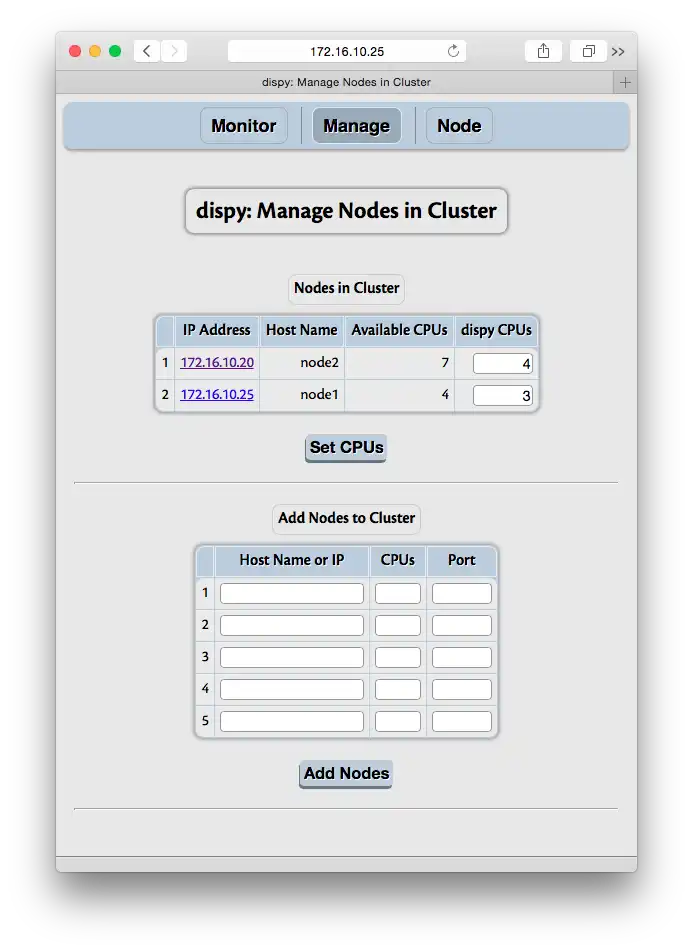Click the Host Name or IP header
The height and width of the screenshot is (952, 693).
292,560
